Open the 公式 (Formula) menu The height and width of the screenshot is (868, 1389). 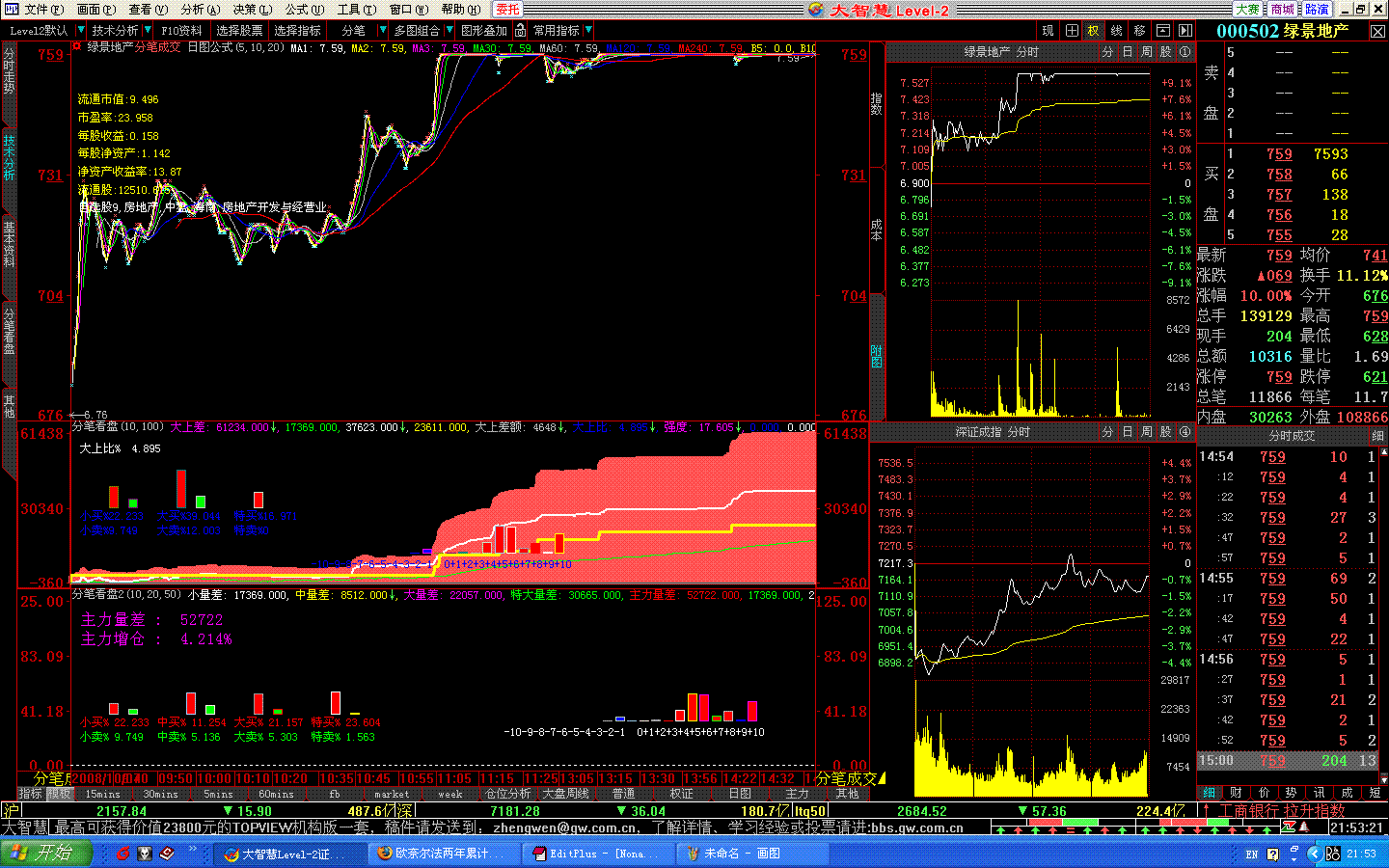(x=305, y=10)
